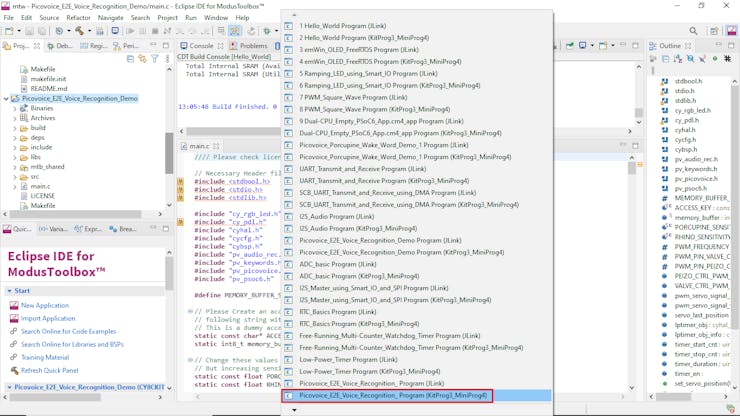Collapse the Picovoice_E2E_Voice_Recognition_Demo project node
The width and height of the screenshot is (740, 416).
(7, 99)
